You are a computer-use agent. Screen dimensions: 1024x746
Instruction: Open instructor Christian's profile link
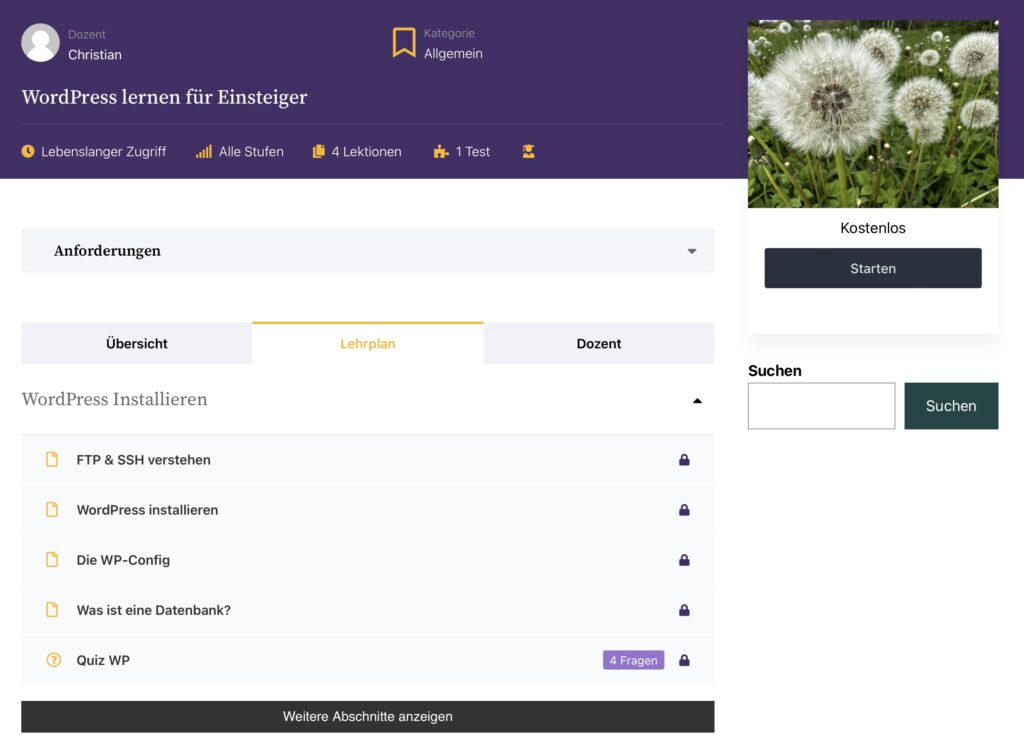[x=95, y=55]
